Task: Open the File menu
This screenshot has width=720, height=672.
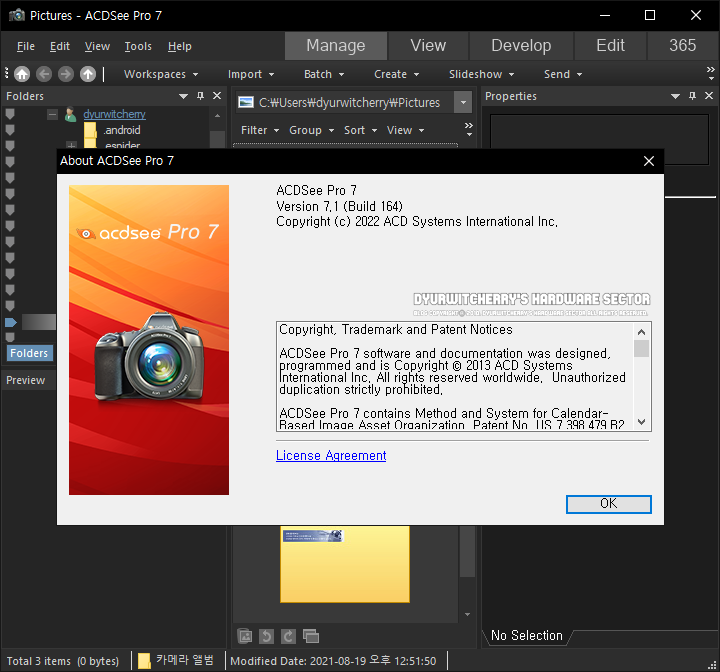Action: point(26,46)
